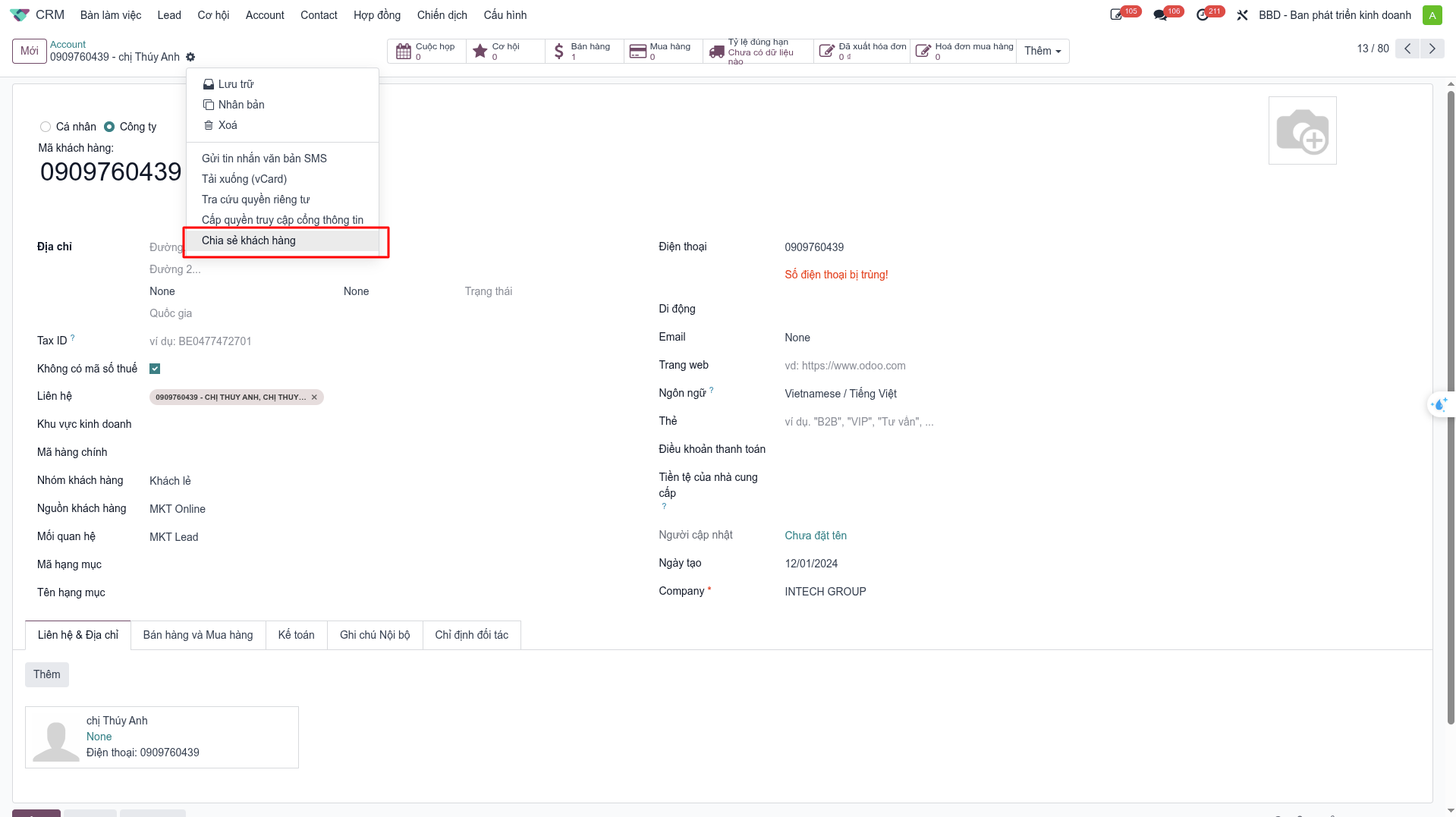Screen dimensions: 1456x817
Task: Open Bán hàng dollar stat button
Action: pyautogui.click(x=584, y=51)
